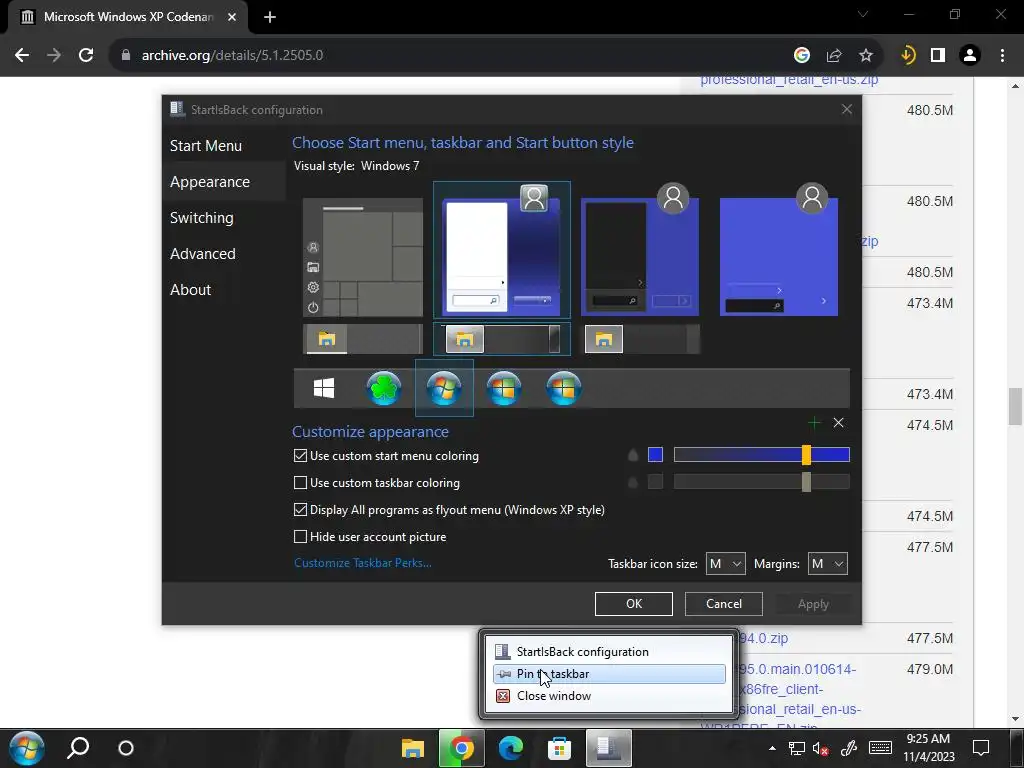The image size is (1024, 768).
Task: Select the last start orb in the row
Action: click(564, 388)
